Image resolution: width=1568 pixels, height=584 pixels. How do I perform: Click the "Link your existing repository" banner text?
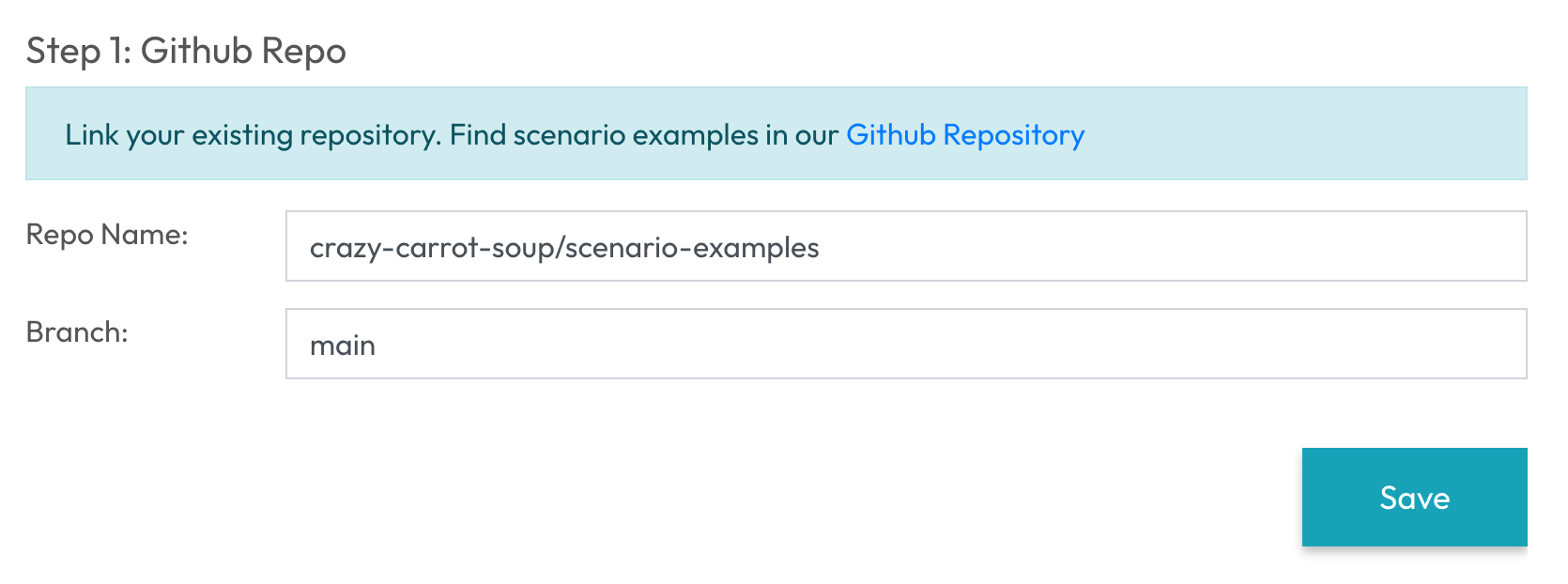coord(252,135)
